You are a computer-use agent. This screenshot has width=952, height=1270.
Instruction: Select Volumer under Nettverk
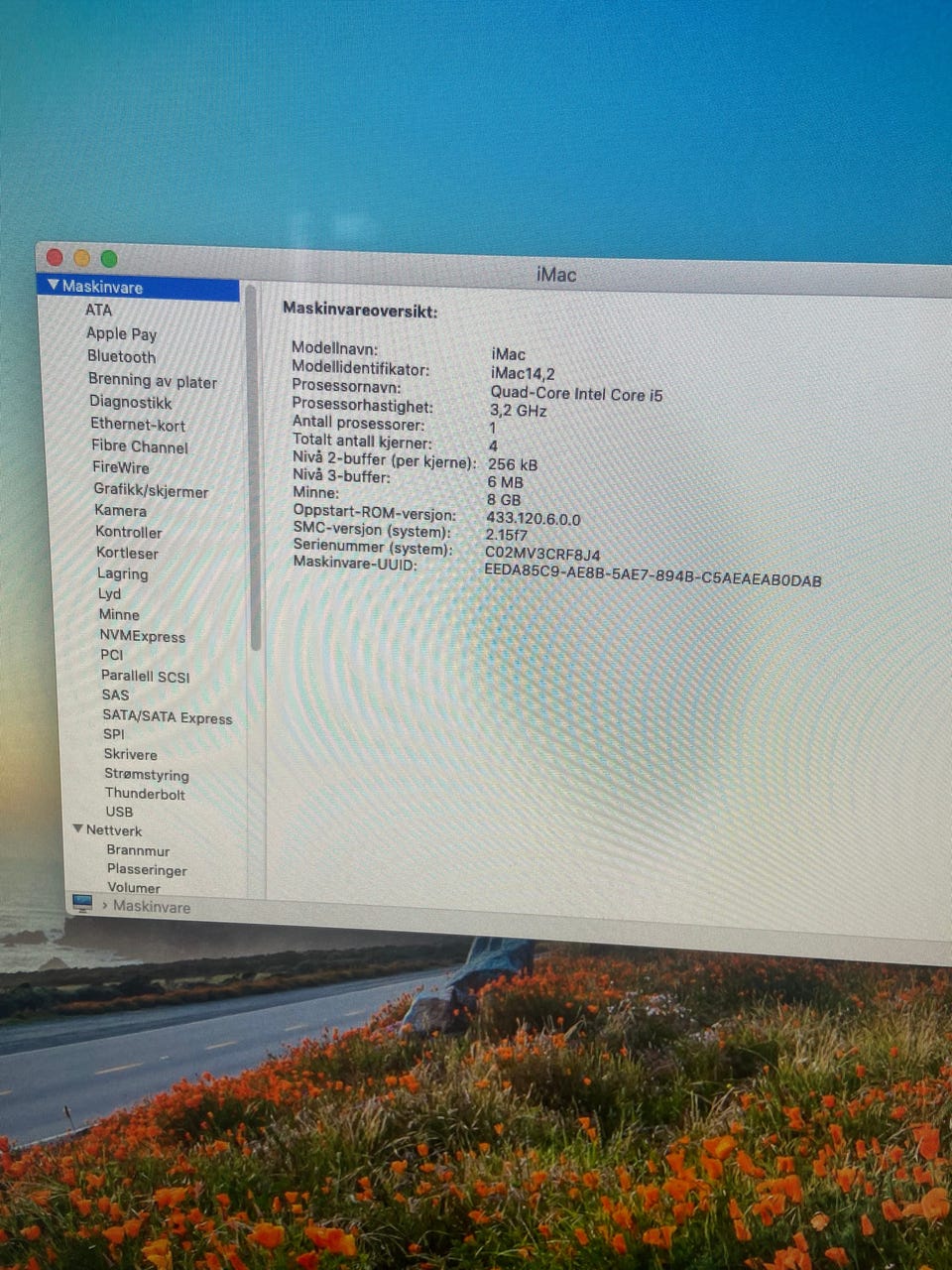[x=133, y=887]
